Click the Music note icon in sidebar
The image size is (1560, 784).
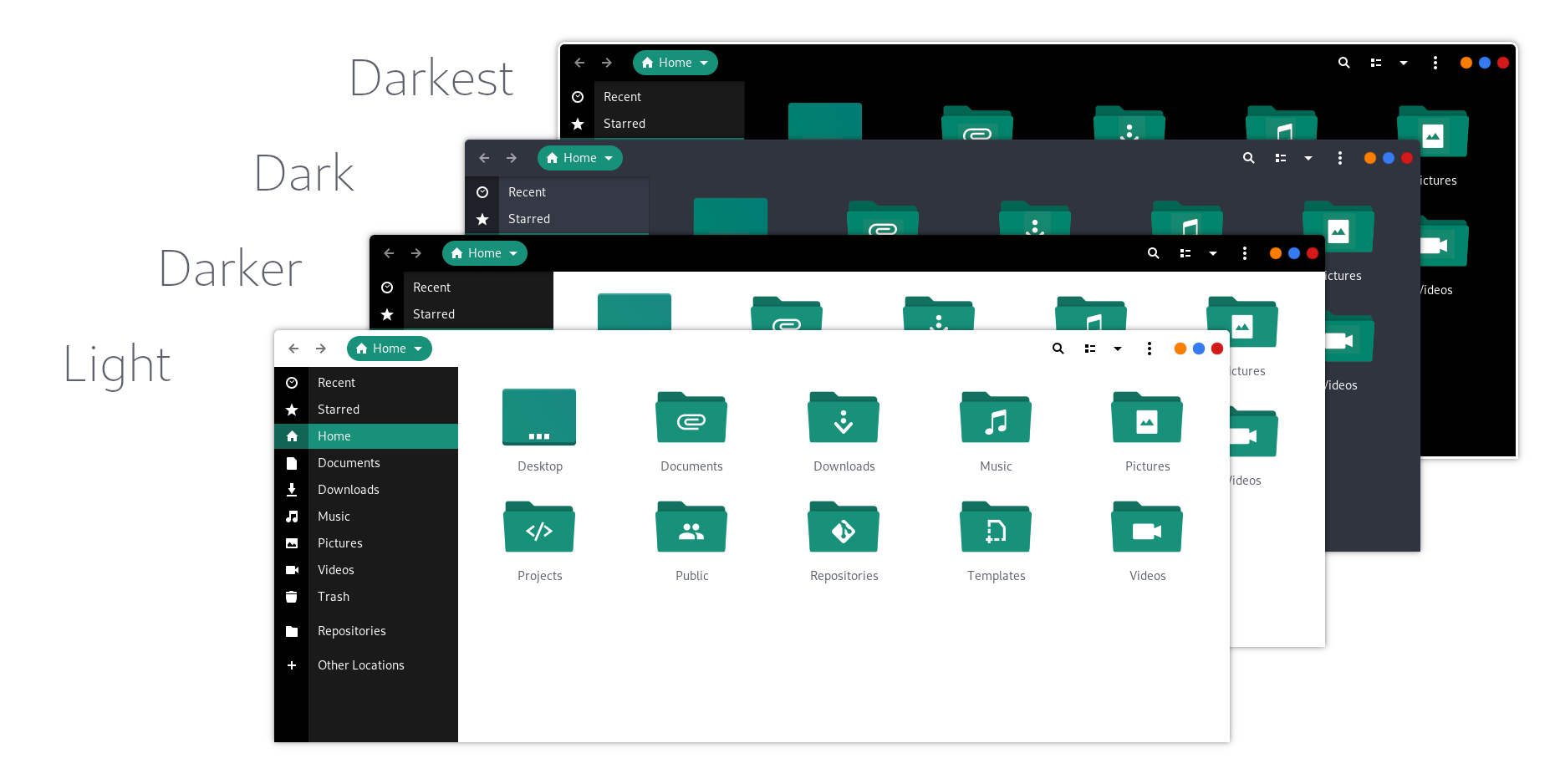click(292, 517)
